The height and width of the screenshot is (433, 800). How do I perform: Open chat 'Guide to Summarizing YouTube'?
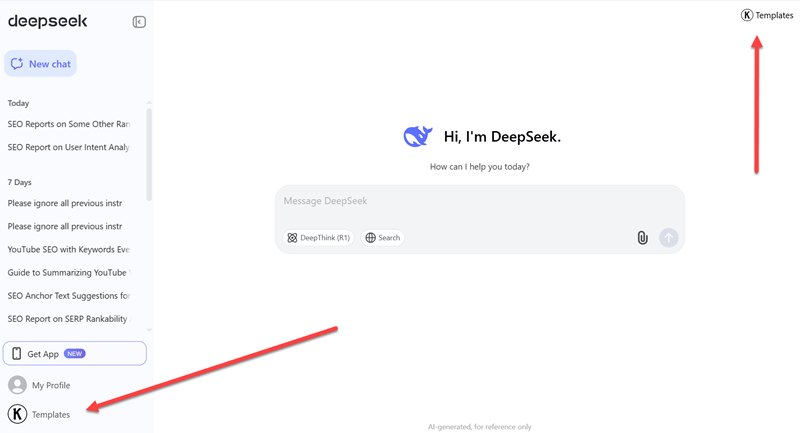click(x=69, y=272)
